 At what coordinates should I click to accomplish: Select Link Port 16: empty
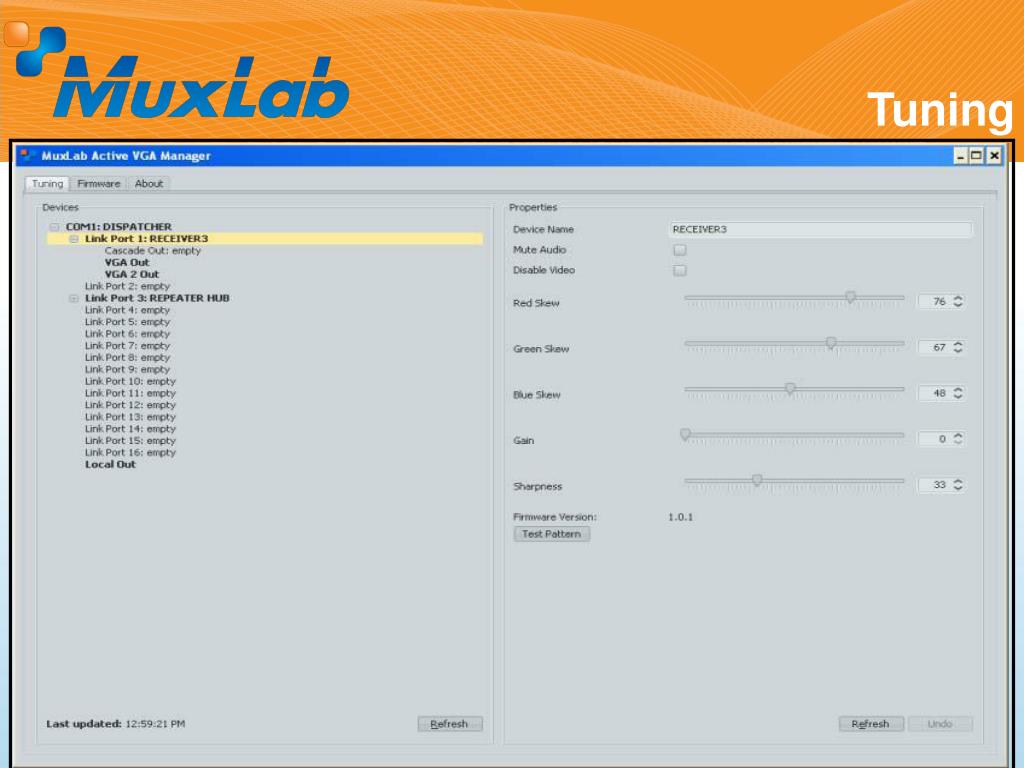click(131, 453)
